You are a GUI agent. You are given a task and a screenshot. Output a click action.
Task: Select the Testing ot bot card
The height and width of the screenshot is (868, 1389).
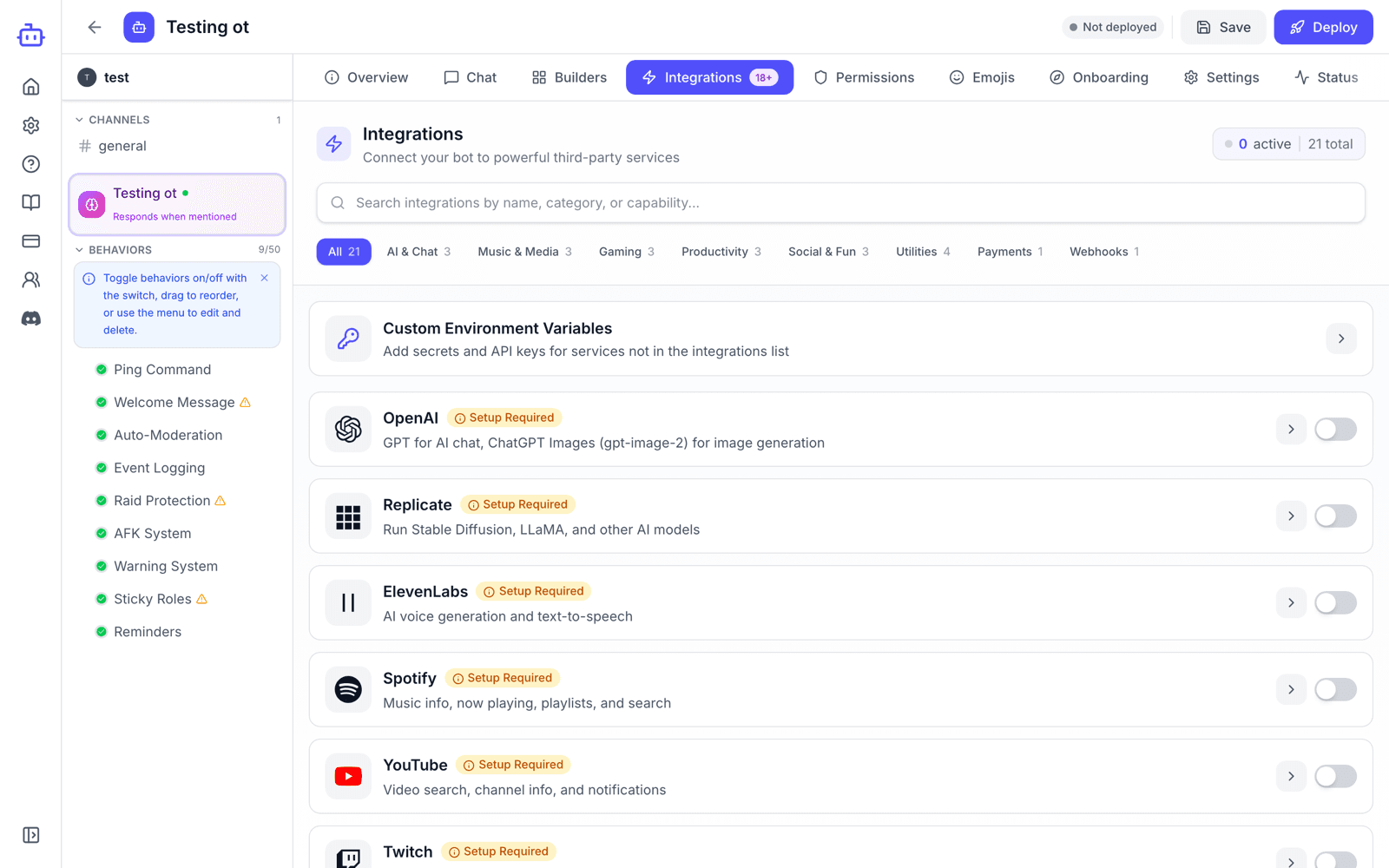tap(177, 205)
